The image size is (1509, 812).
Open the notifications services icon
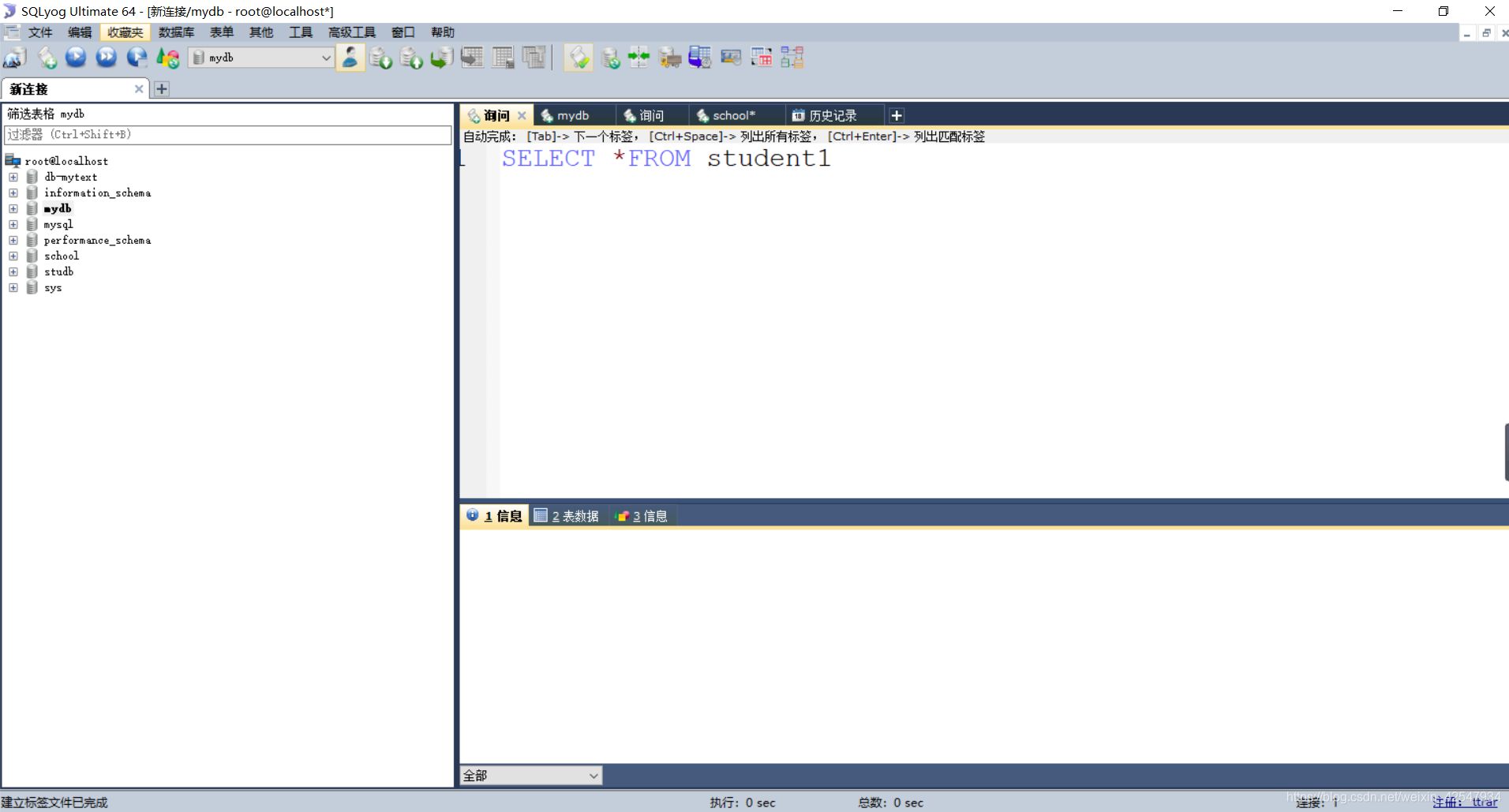tap(731, 58)
